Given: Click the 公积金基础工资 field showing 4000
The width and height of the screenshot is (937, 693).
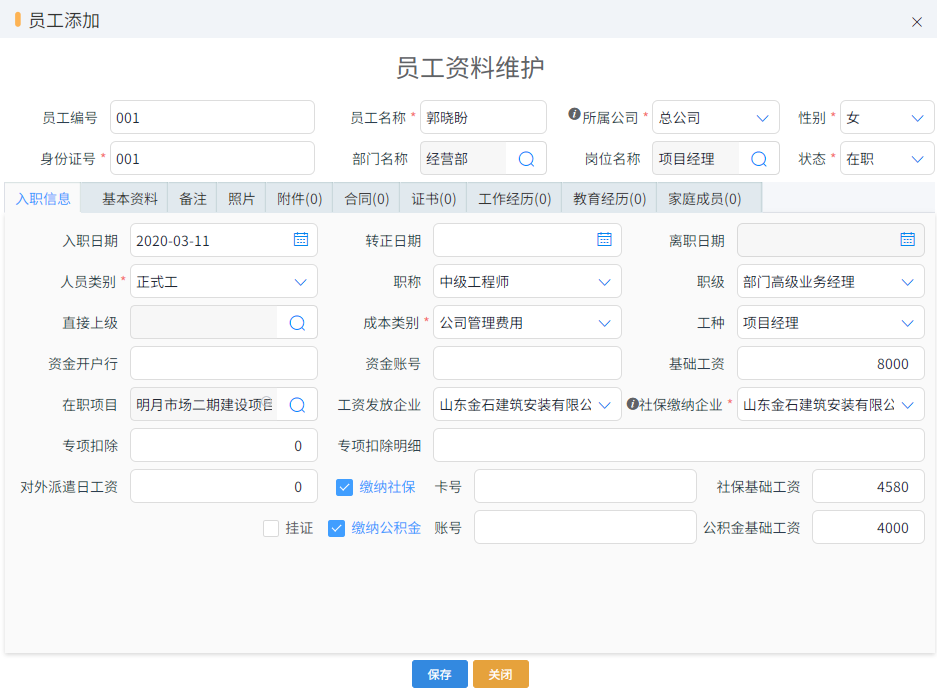Looking at the screenshot, I should tap(868, 528).
